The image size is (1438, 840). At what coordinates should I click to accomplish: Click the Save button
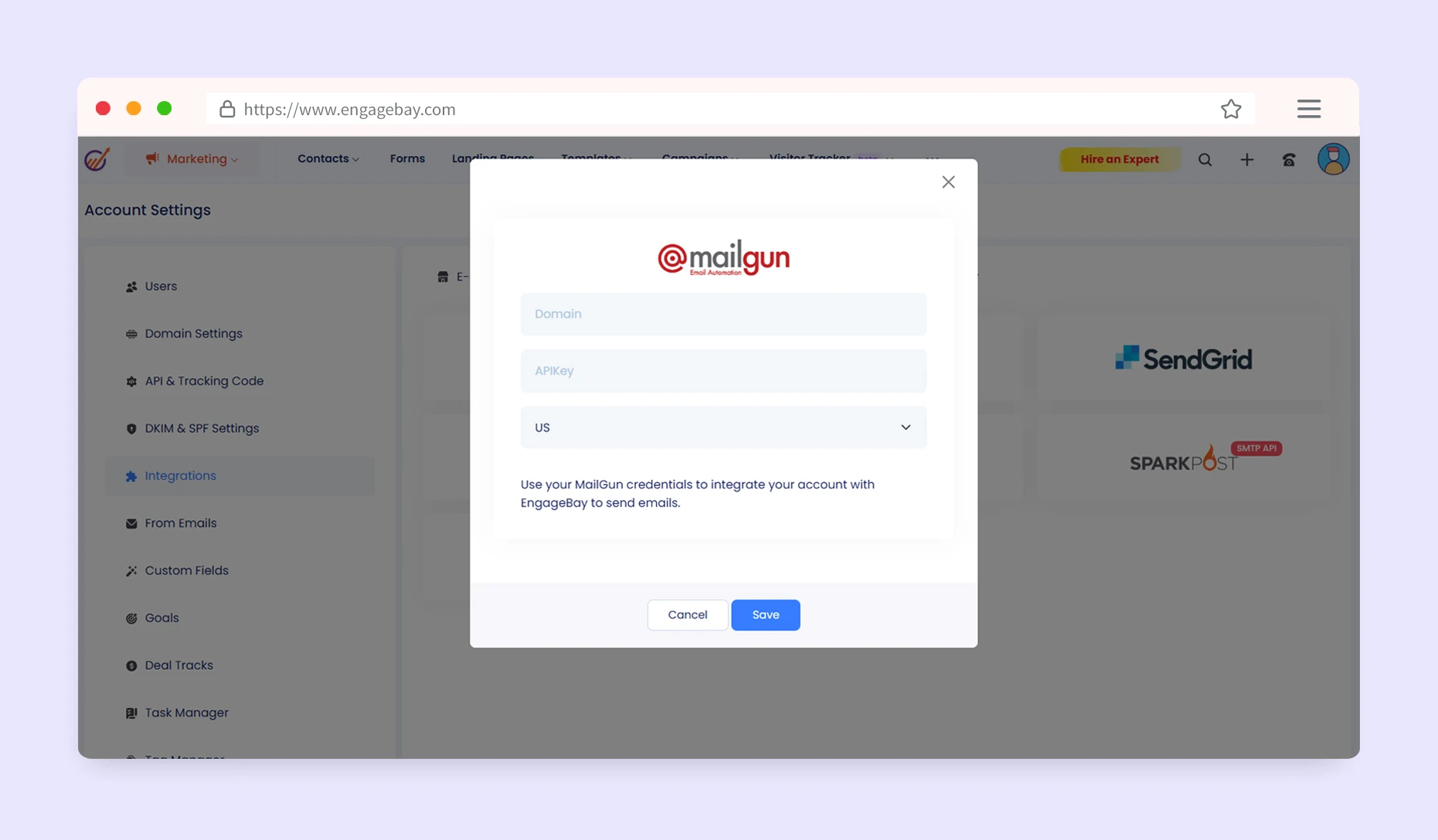pyautogui.click(x=765, y=615)
